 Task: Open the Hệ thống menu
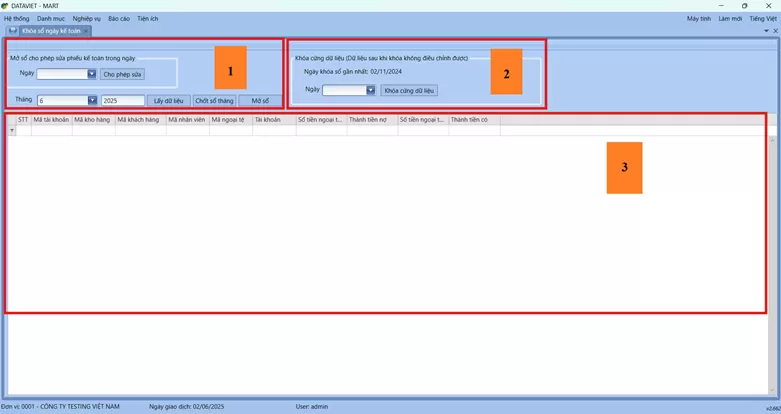(x=16, y=18)
